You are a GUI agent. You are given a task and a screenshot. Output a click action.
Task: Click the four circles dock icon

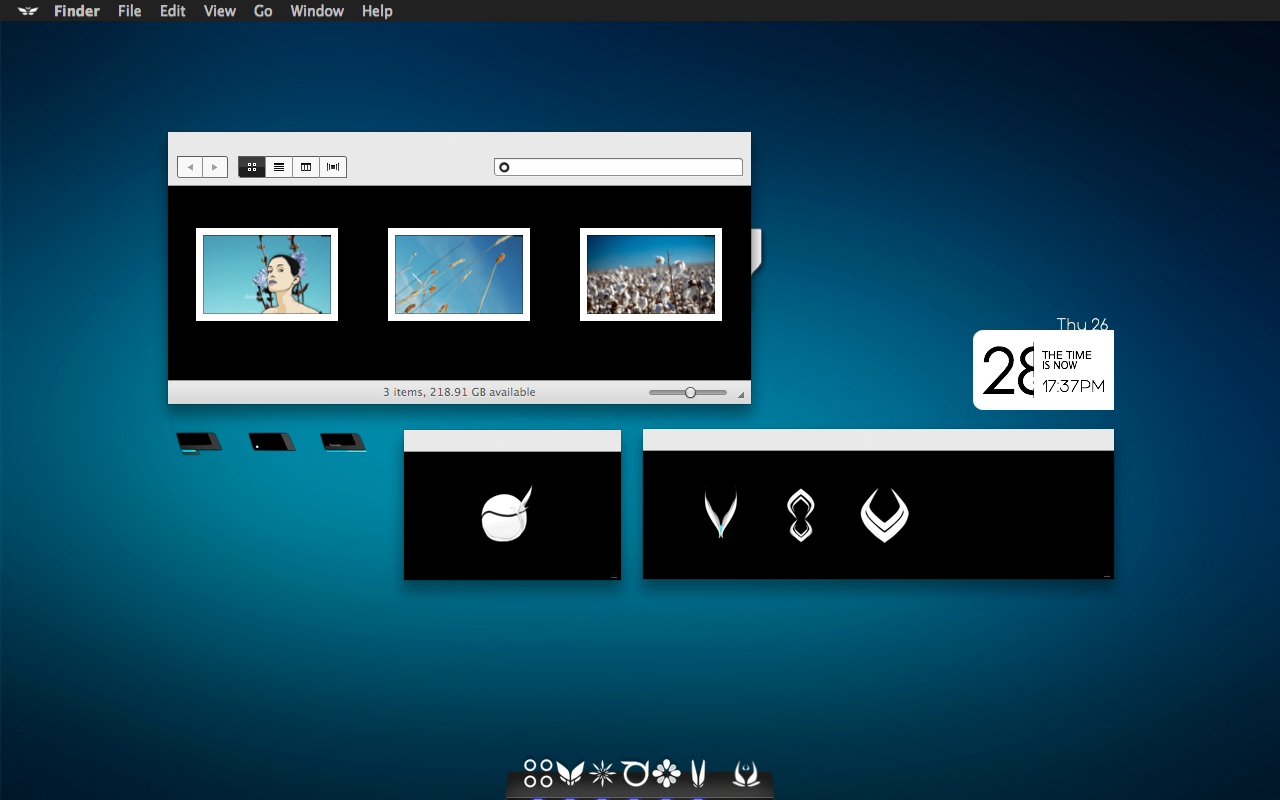point(538,773)
